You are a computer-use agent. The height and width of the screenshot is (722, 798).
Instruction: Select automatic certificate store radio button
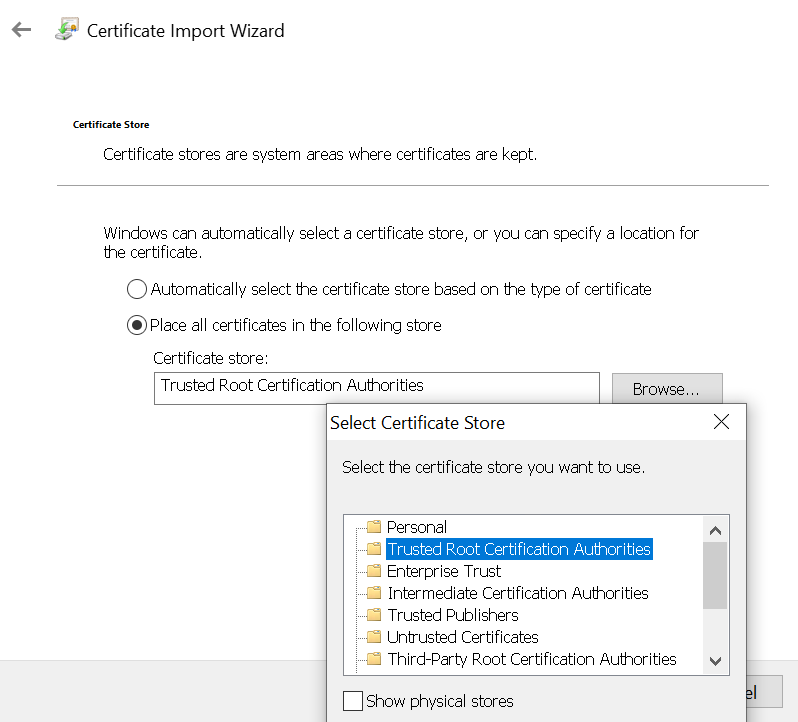137,289
